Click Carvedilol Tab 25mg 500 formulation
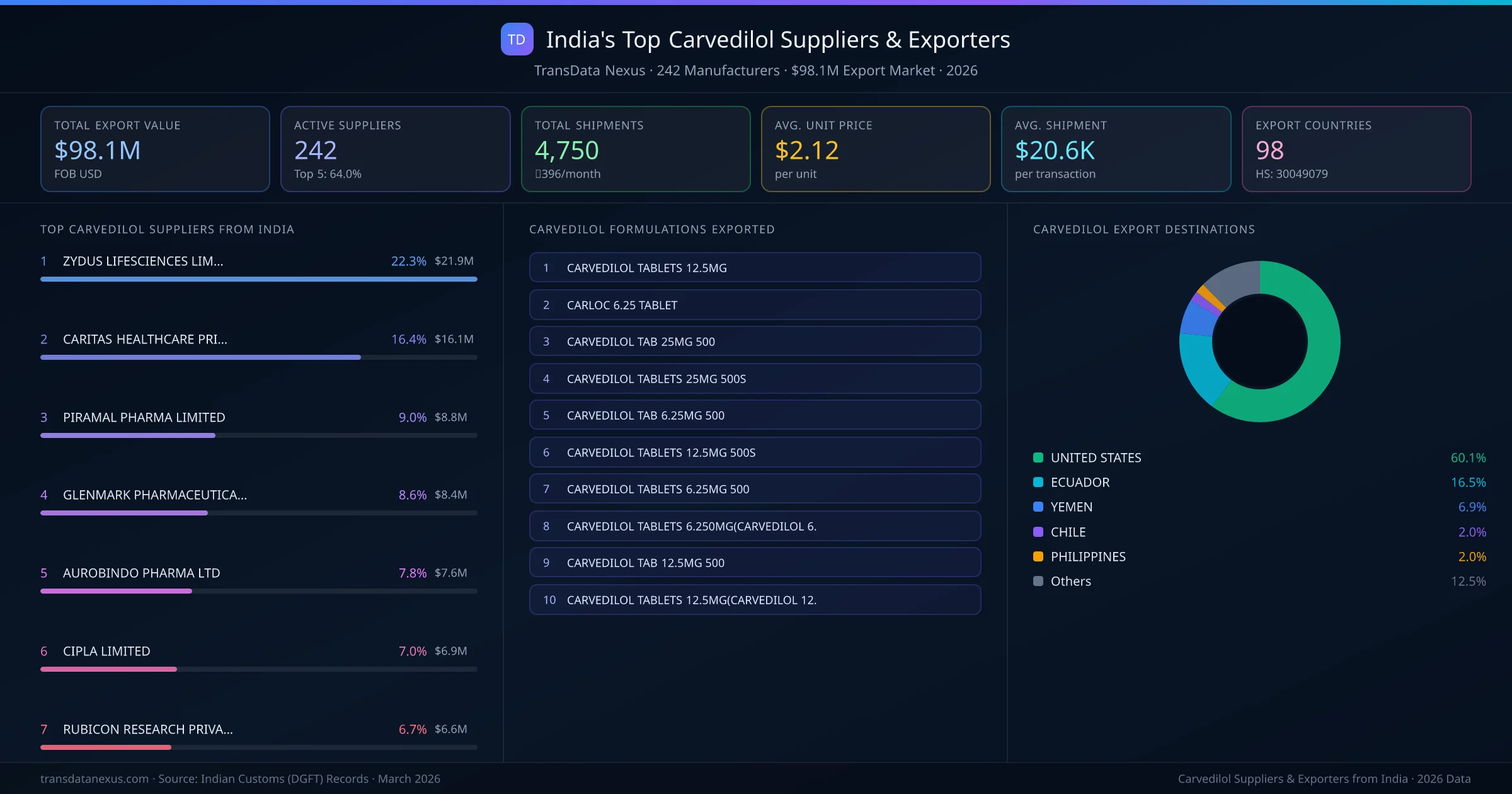Image resolution: width=1512 pixels, height=794 pixels. pos(755,341)
